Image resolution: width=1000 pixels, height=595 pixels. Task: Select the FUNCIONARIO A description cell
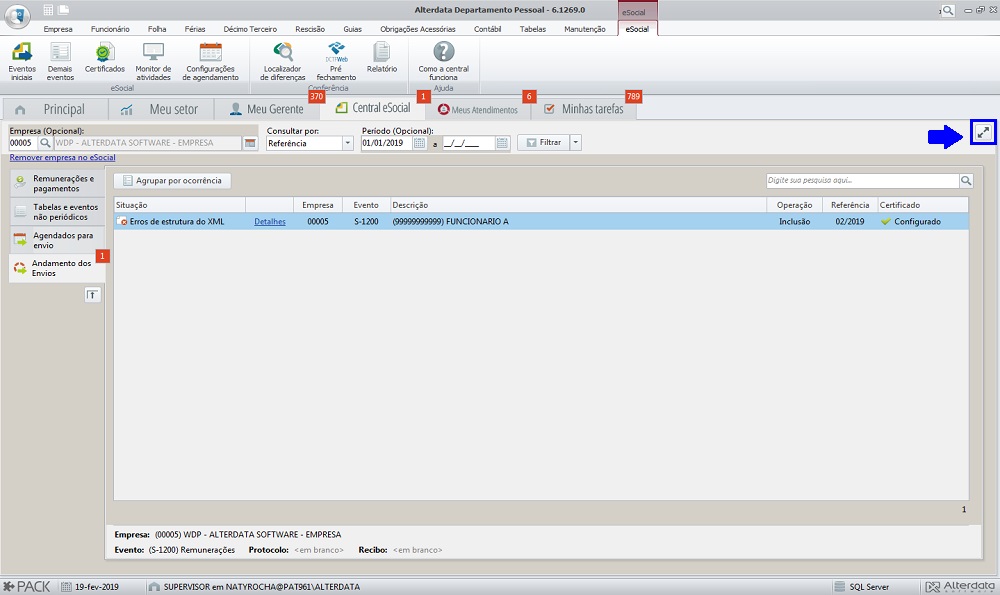tap(578, 221)
